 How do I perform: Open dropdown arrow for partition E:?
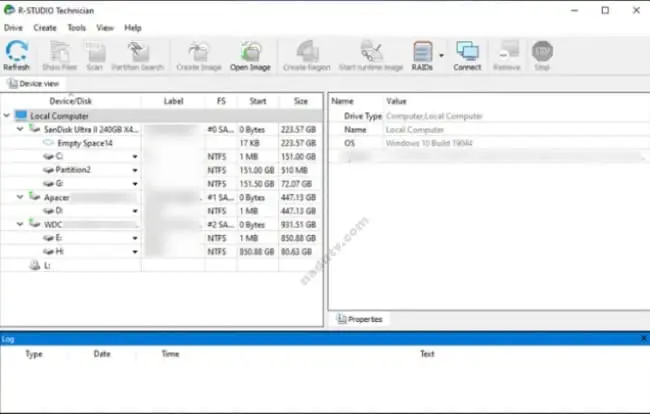pyautogui.click(x=135, y=238)
